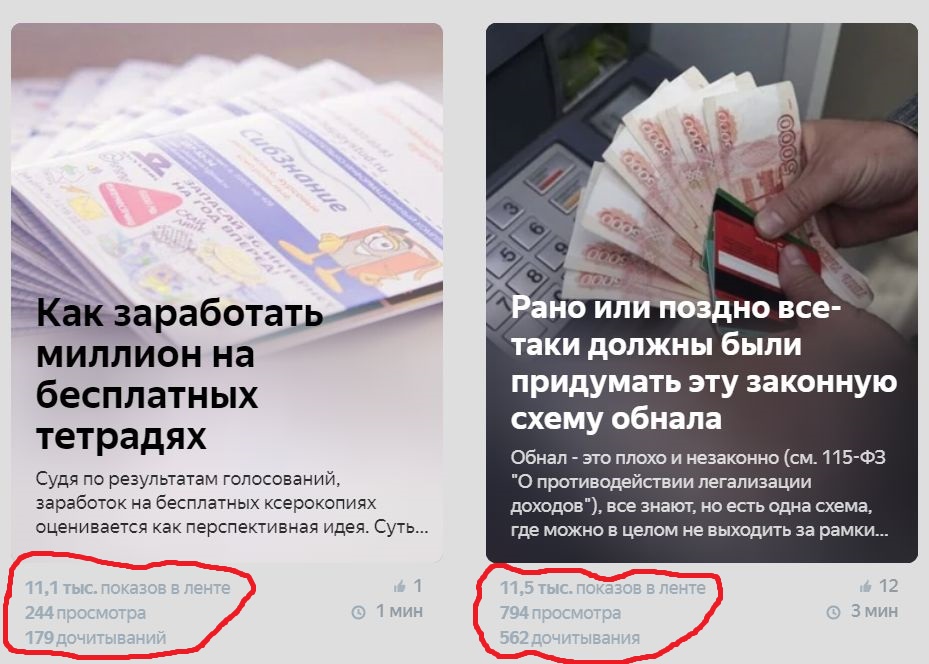Click the thumbs-up icon under the left card

(399, 586)
